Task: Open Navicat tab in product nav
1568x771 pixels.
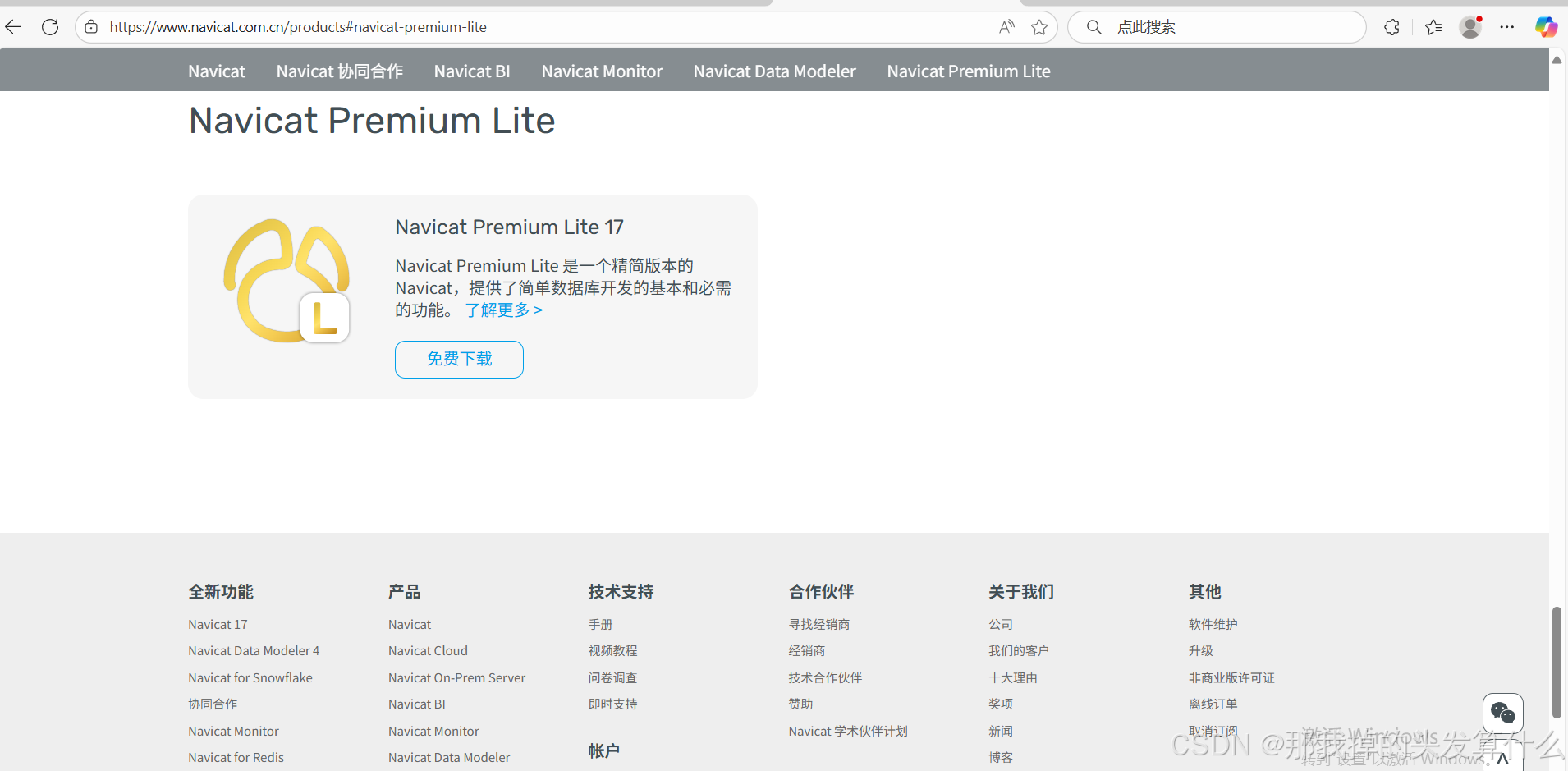Action: click(x=217, y=71)
